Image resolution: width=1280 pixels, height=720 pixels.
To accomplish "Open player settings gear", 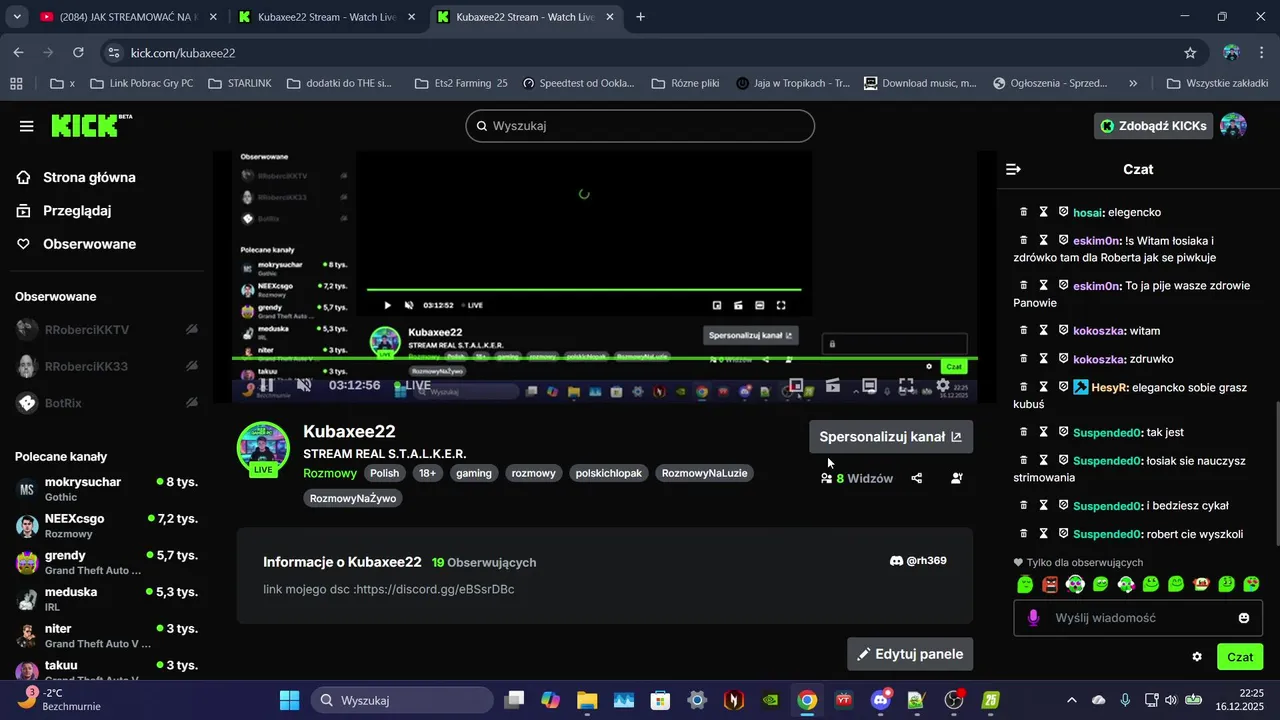I will [942, 385].
